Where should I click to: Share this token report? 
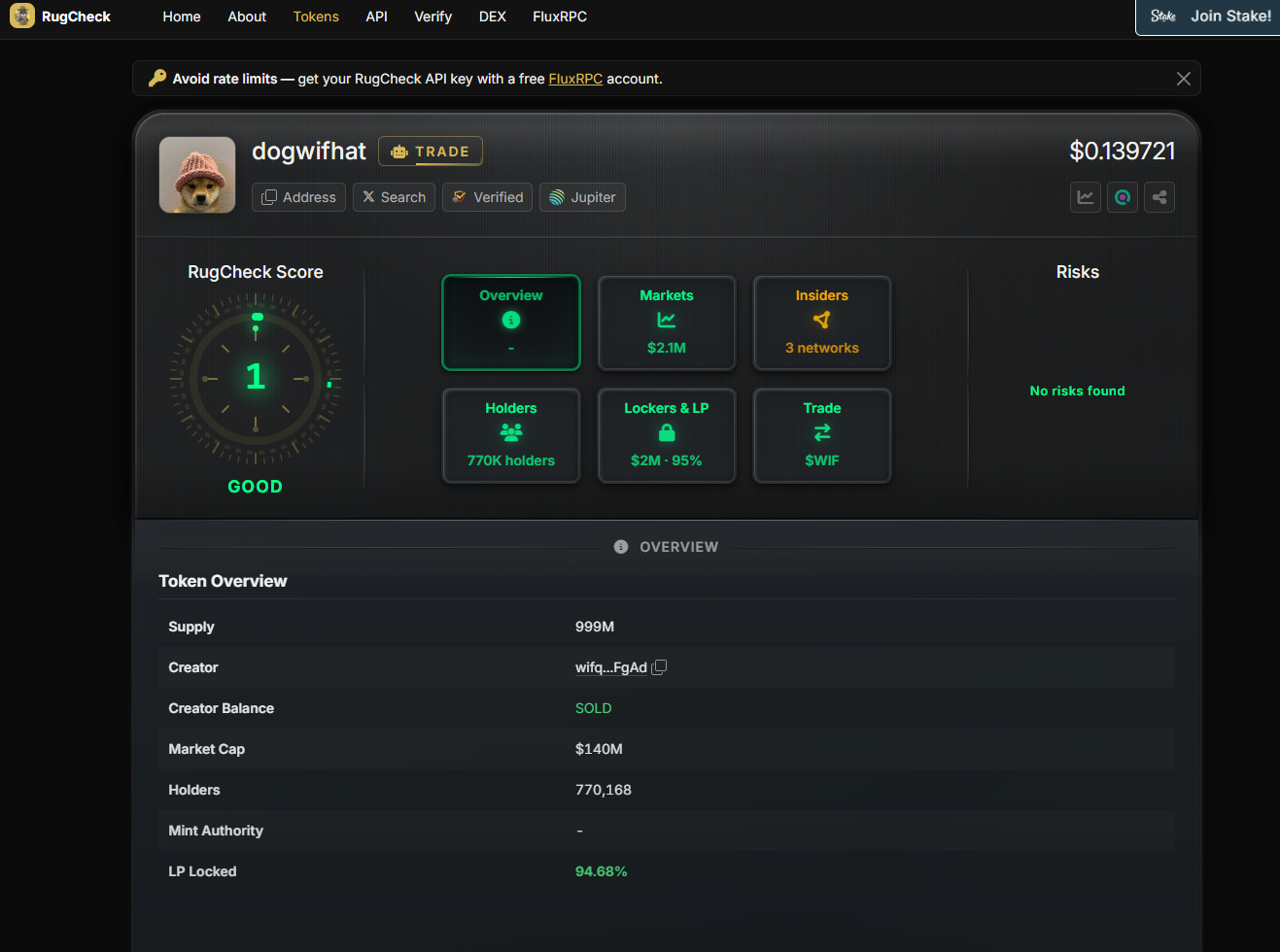coord(1159,197)
